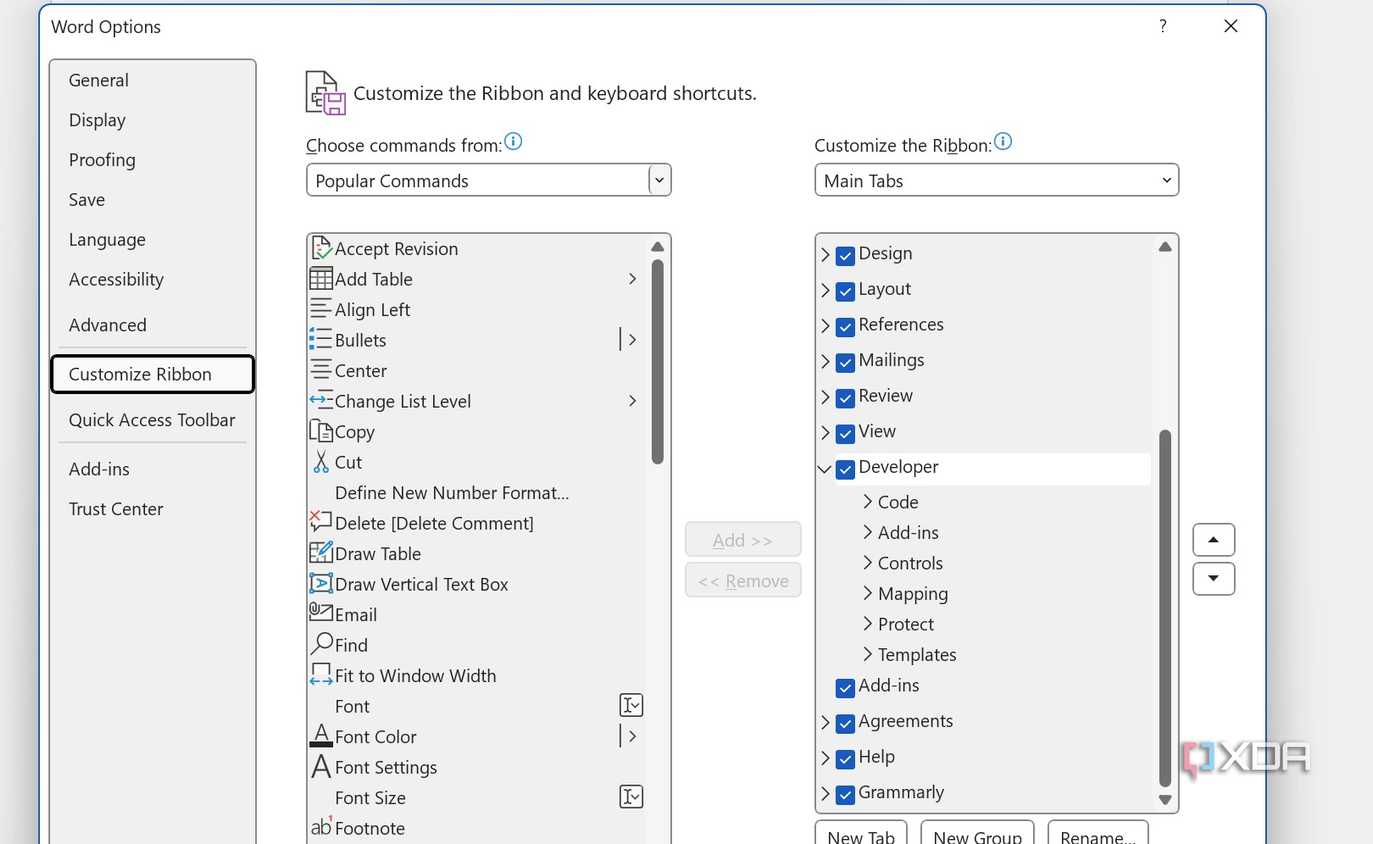Select the Font Settings icon
This screenshot has height=844, width=1373.
point(321,766)
